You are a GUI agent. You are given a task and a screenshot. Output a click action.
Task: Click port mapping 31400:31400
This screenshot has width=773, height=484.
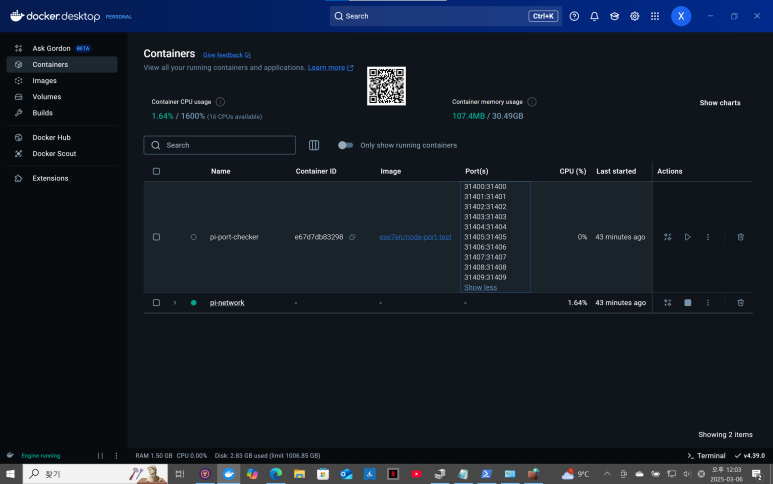(485, 187)
